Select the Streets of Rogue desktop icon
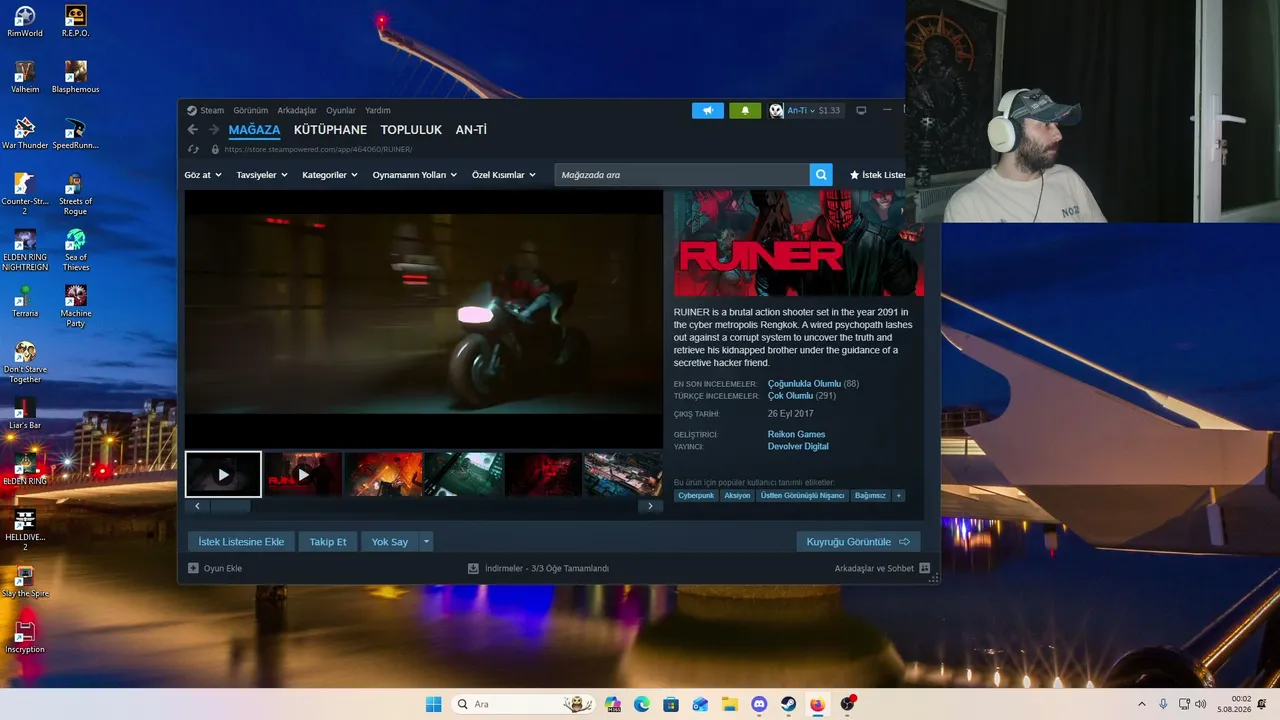Image resolution: width=1280 pixels, height=720 pixels. pyautogui.click(x=75, y=194)
